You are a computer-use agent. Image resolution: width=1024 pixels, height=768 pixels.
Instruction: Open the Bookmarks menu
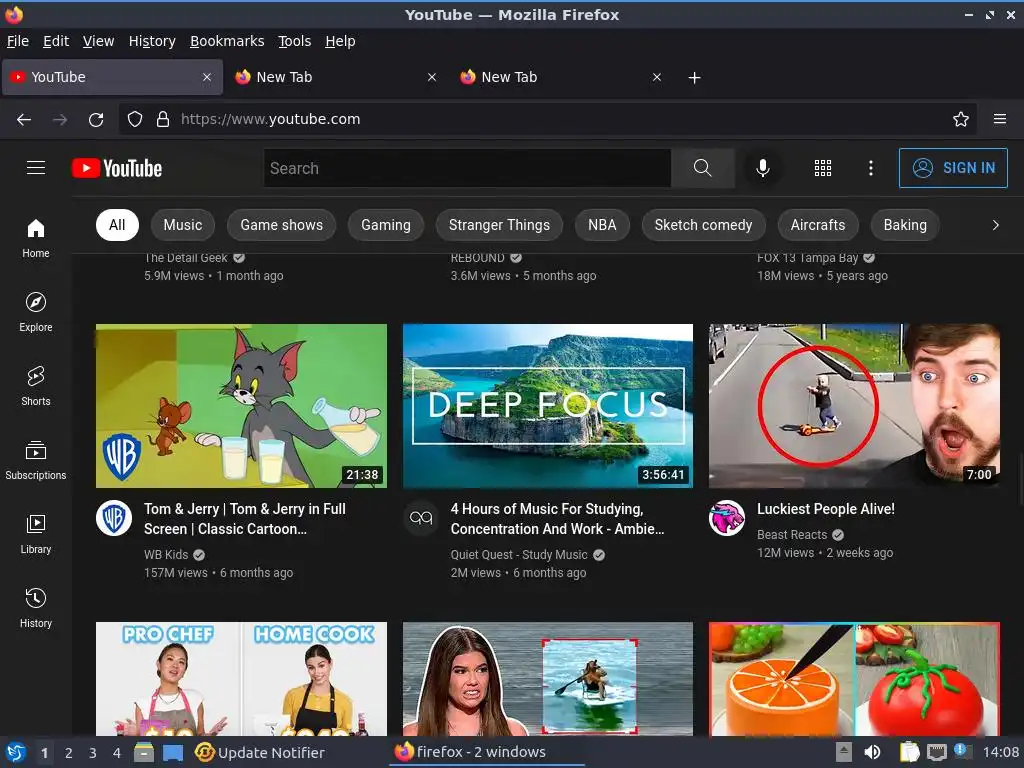click(x=227, y=41)
